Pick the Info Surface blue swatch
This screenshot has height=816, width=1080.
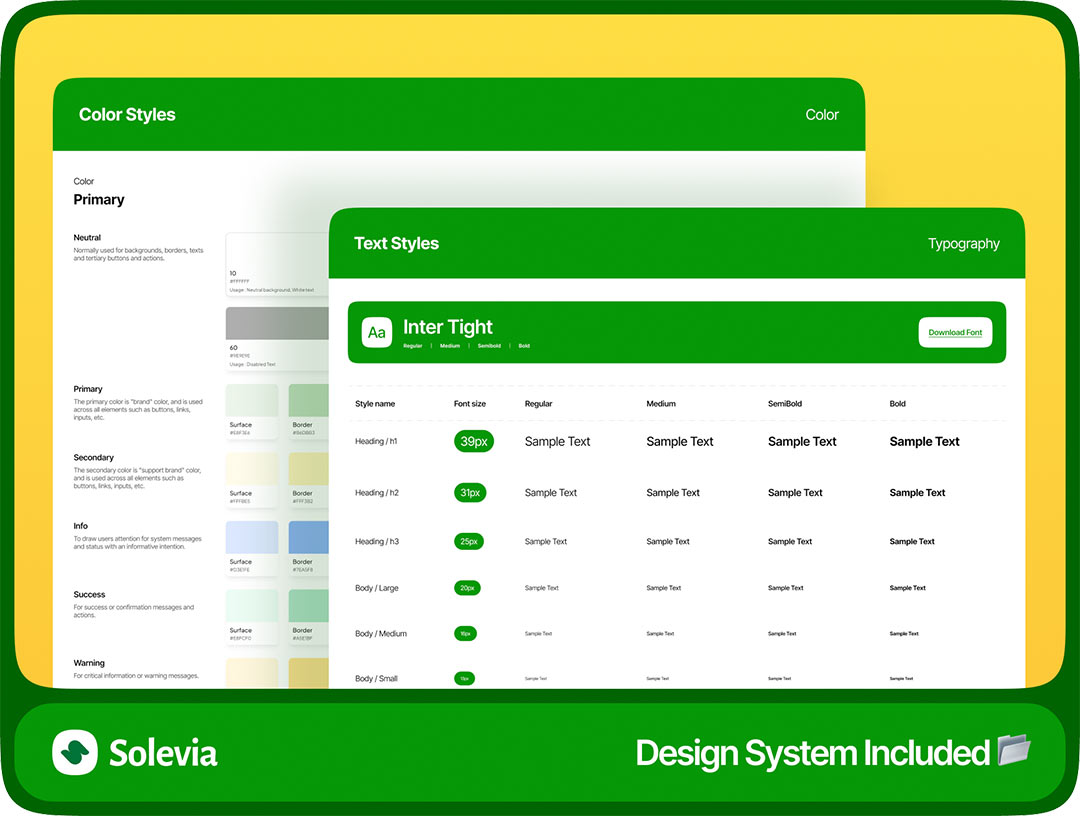click(x=252, y=538)
